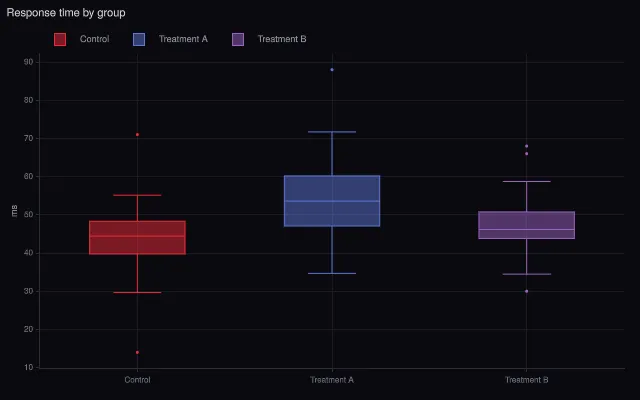Click the Control legend label
Viewport: 640px width, 400px height.
click(x=95, y=39)
